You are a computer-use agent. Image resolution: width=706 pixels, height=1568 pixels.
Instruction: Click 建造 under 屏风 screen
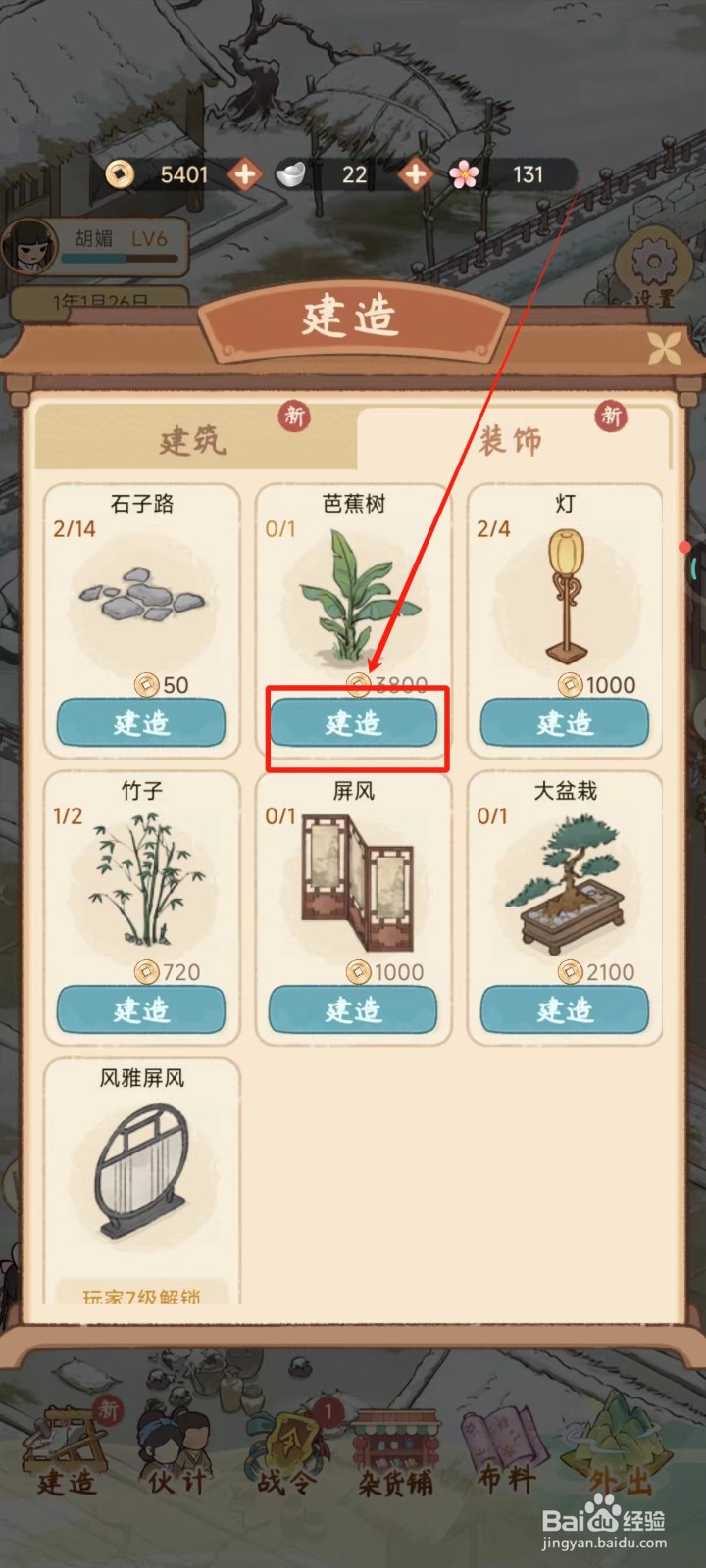[x=353, y=1009]
